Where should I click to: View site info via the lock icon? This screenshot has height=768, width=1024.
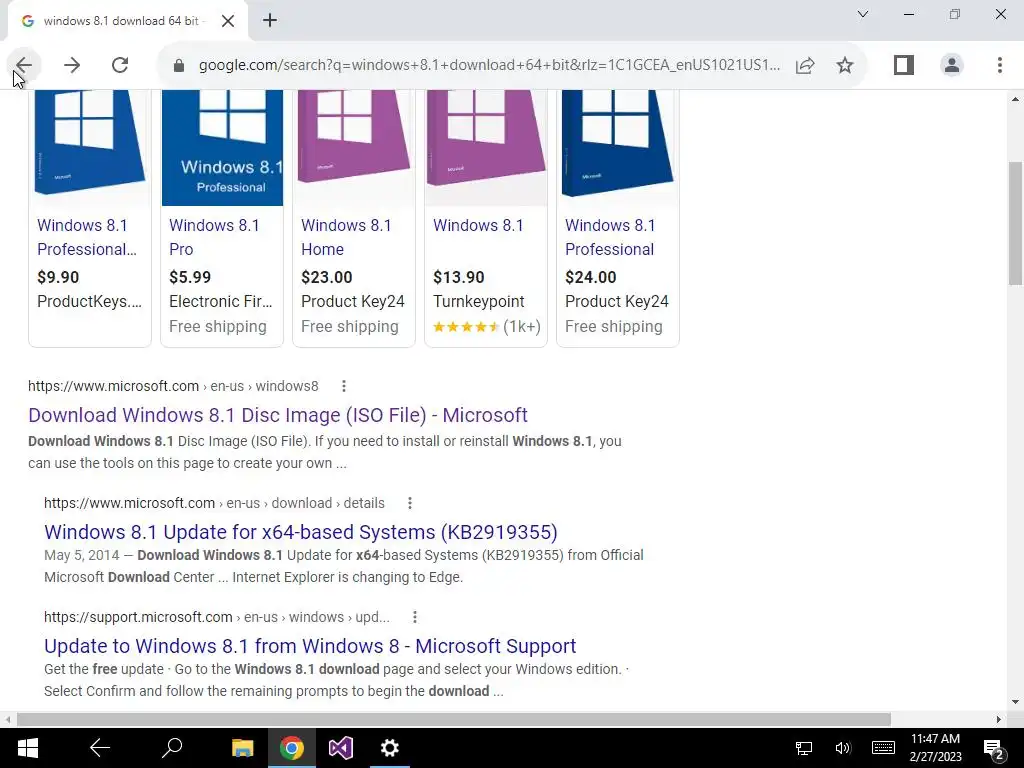178,65
